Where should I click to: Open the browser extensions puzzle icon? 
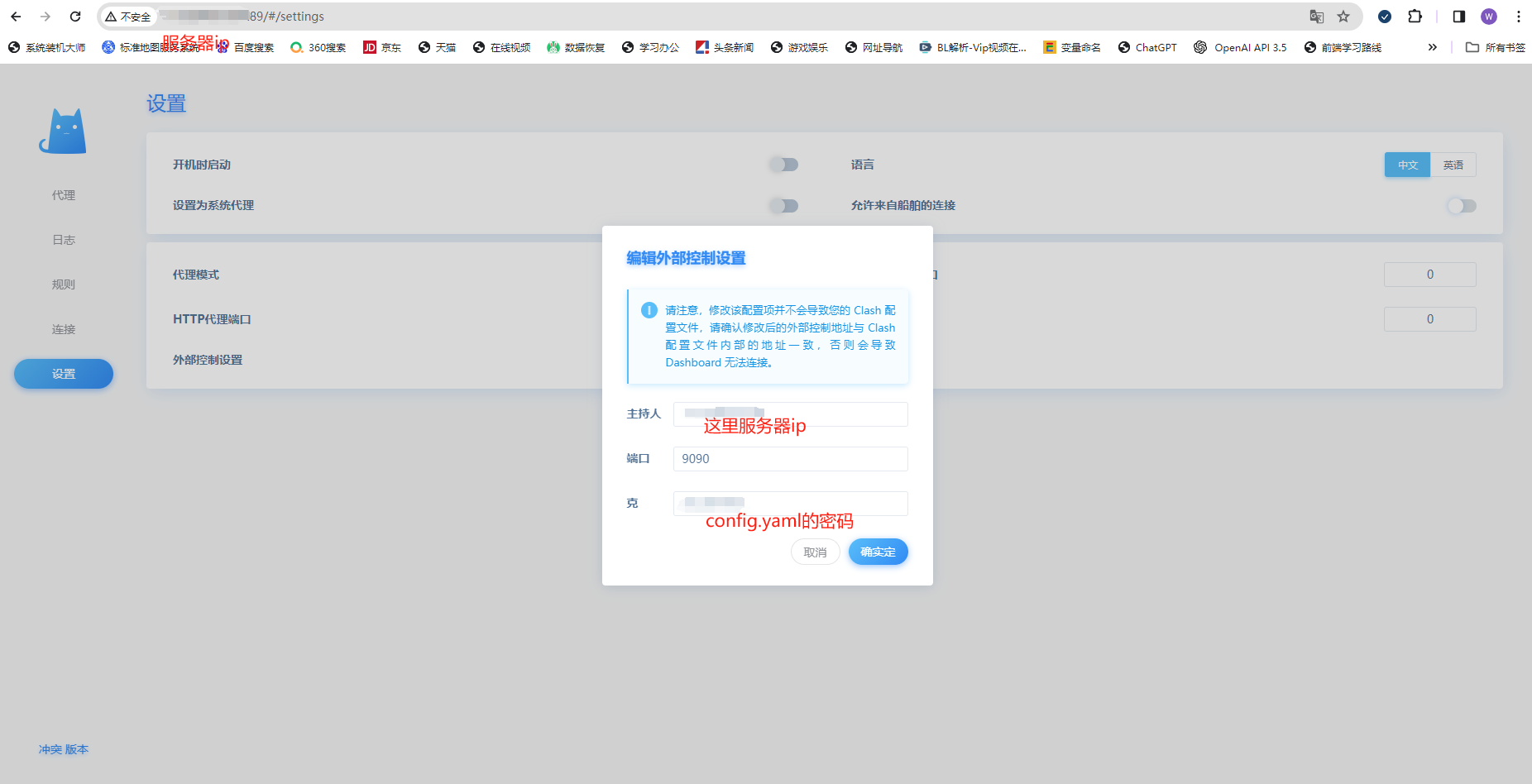[x=1415, y=17]
